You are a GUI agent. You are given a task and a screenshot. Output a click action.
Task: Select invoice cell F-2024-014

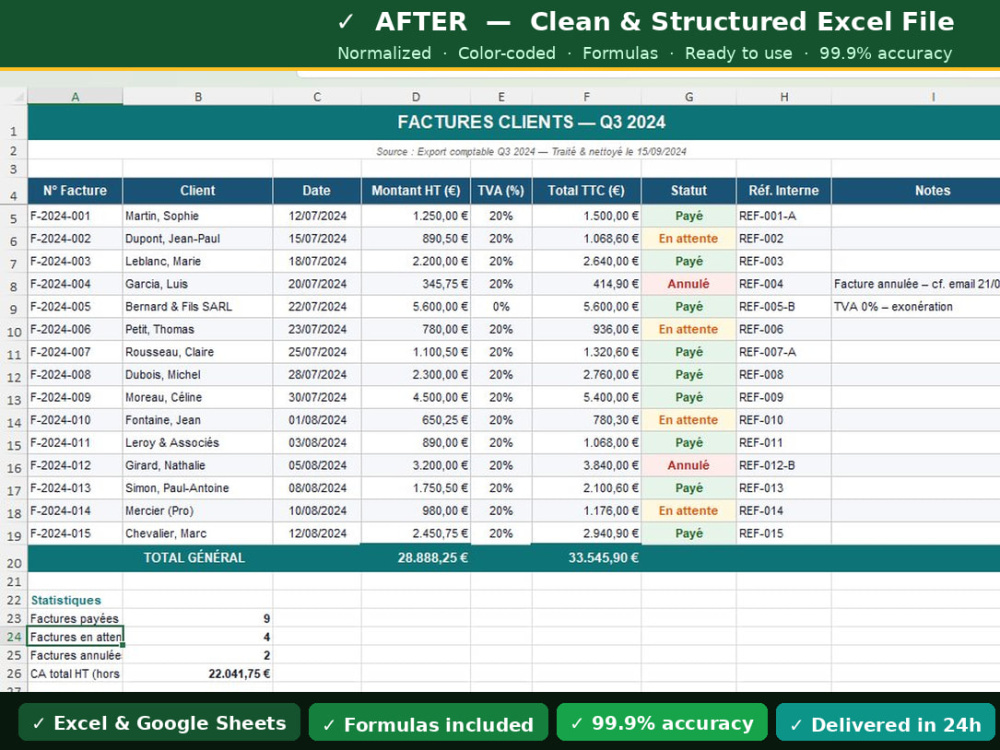(75, 511)
